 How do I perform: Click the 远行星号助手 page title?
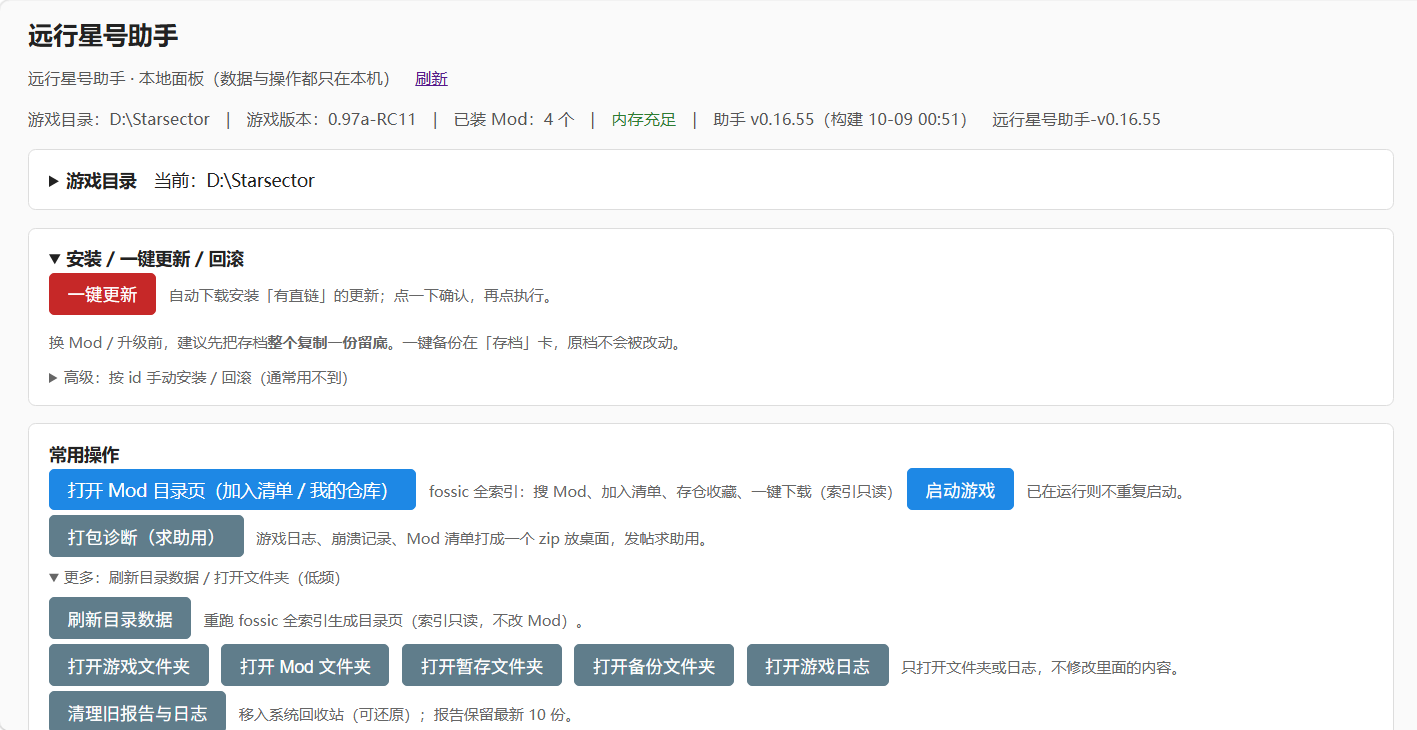103,36
